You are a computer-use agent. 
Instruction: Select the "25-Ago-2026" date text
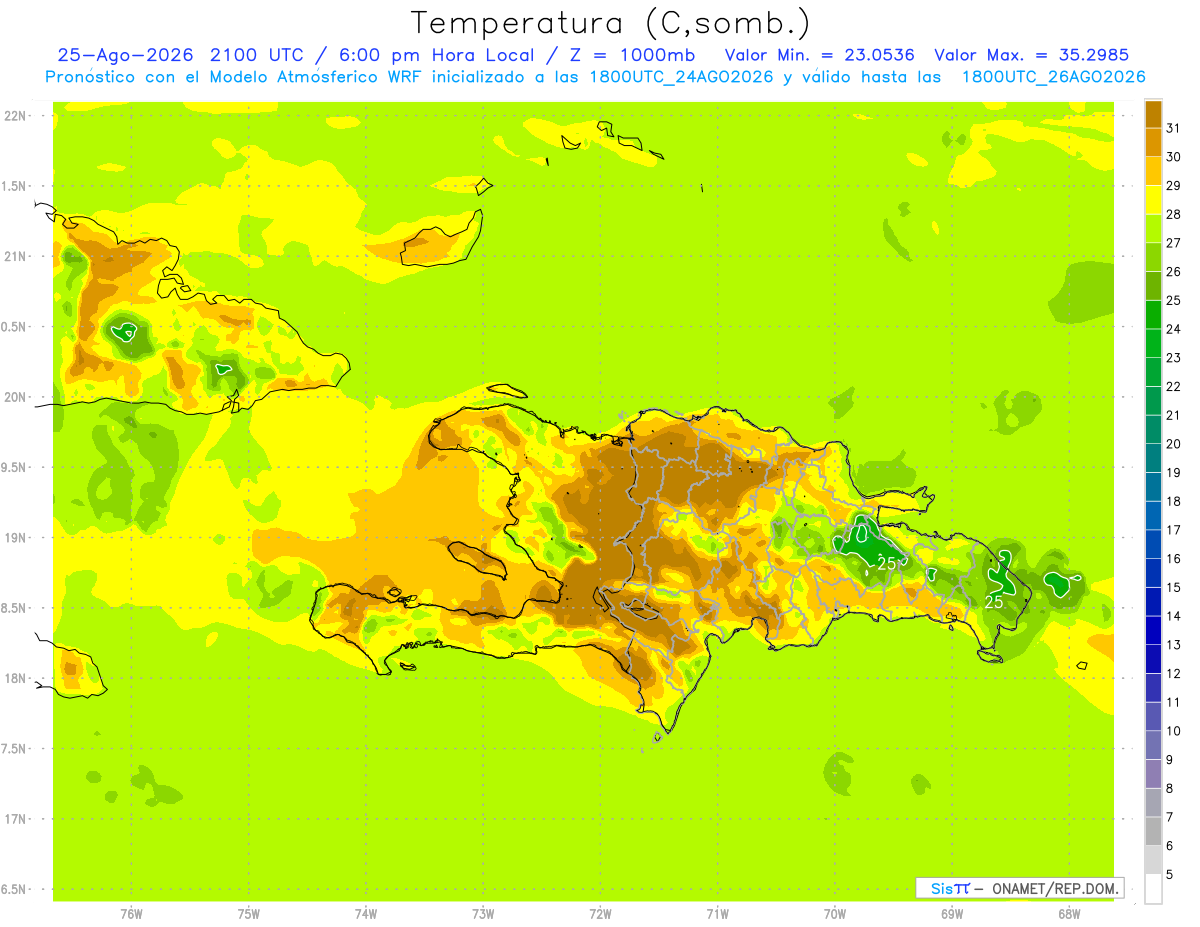tap(126, 55)
